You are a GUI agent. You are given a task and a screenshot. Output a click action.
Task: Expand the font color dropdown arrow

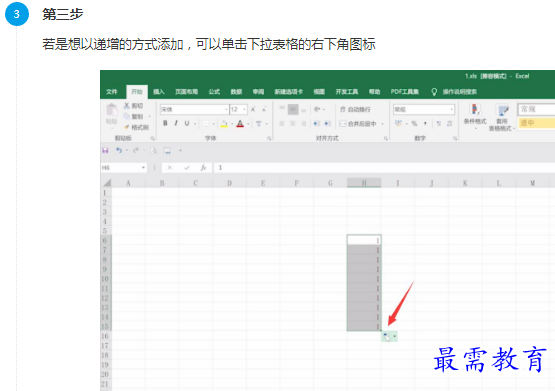(x=248, y=123)
